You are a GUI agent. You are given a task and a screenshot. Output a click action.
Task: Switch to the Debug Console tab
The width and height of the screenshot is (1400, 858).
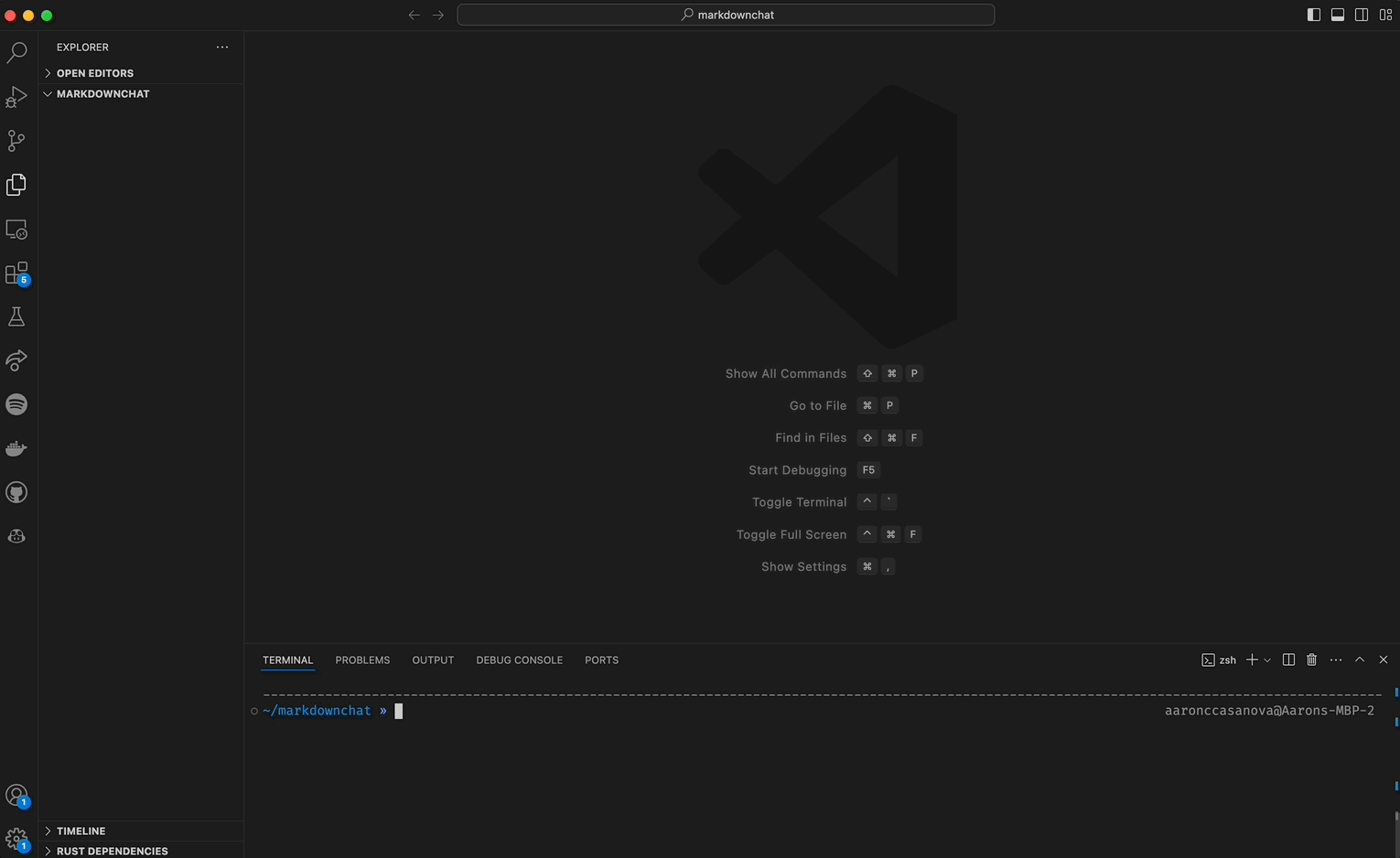[519, 660]
